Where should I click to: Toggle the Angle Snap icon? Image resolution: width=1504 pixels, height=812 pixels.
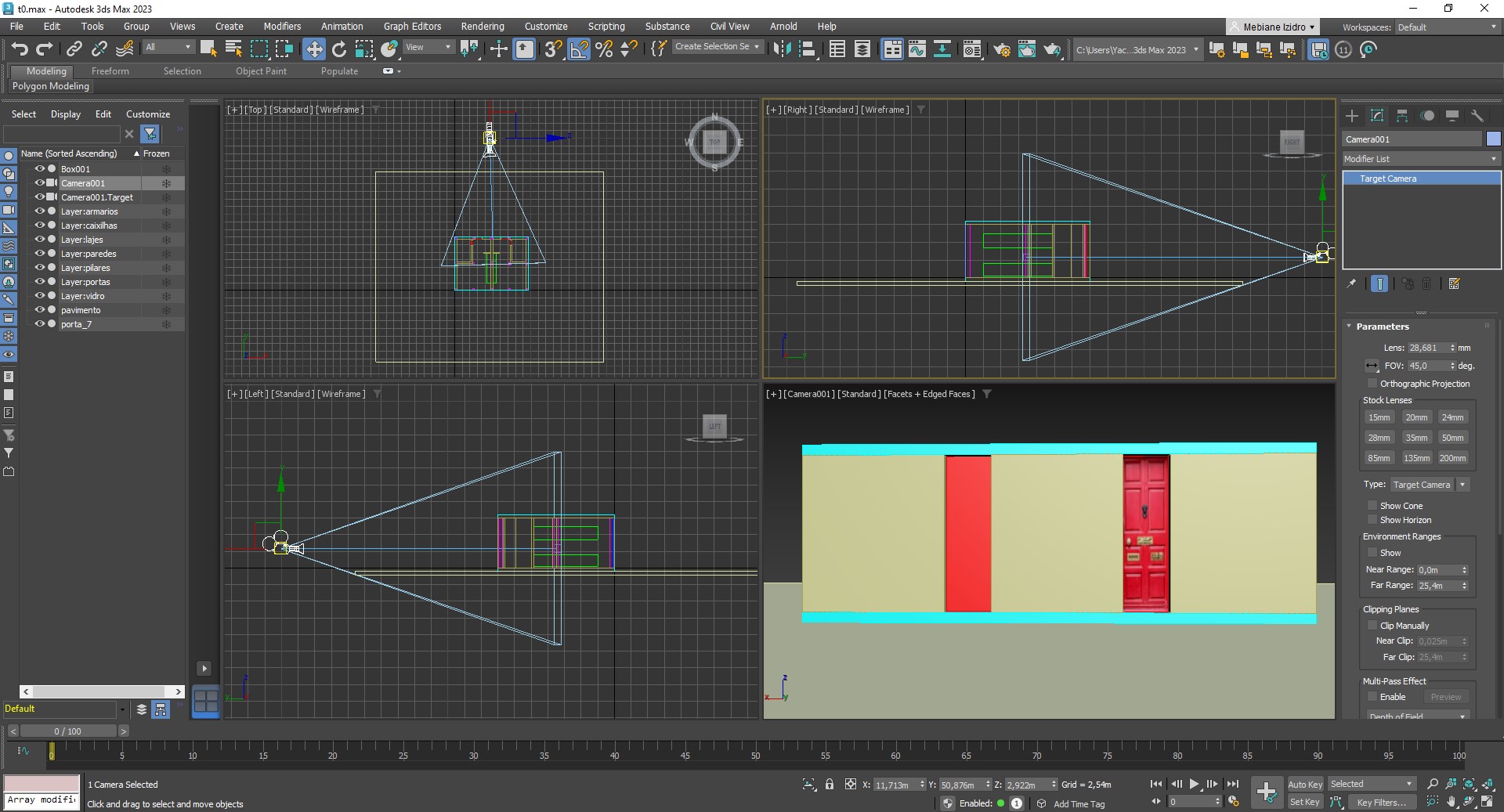579,49
